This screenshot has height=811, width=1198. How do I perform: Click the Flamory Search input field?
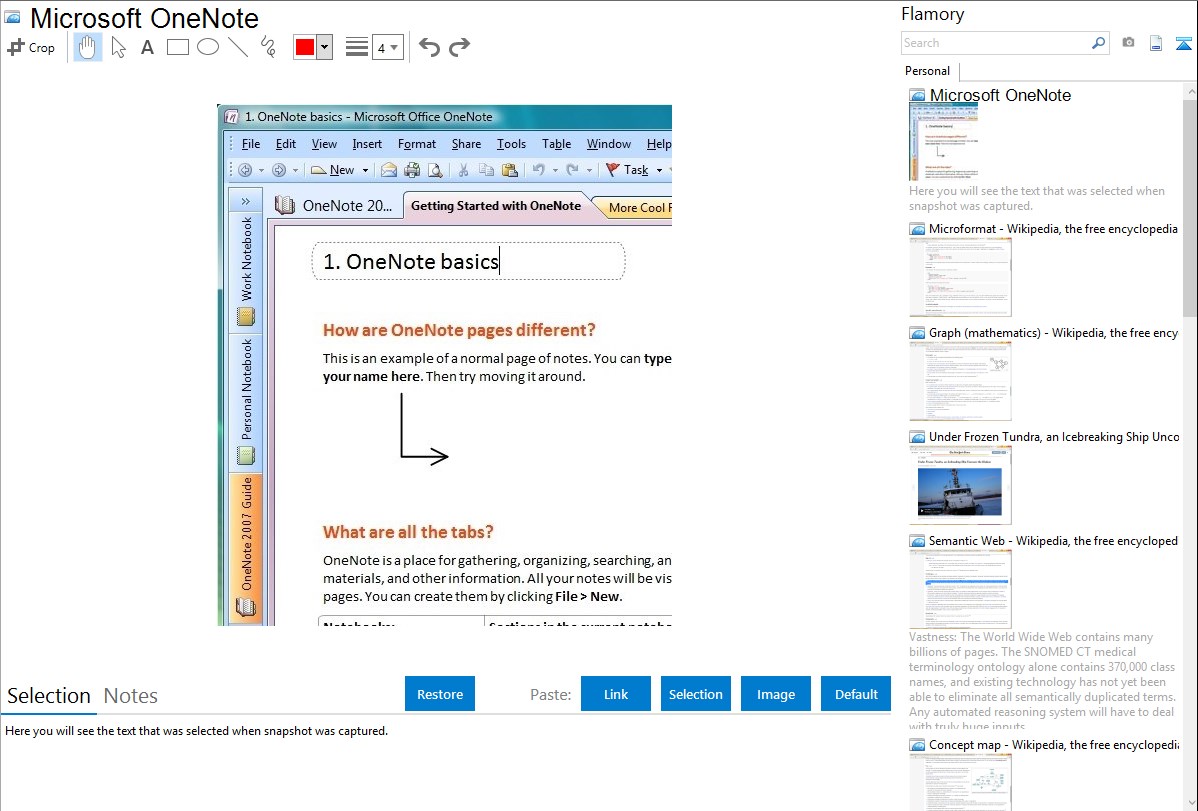[996, 43]
